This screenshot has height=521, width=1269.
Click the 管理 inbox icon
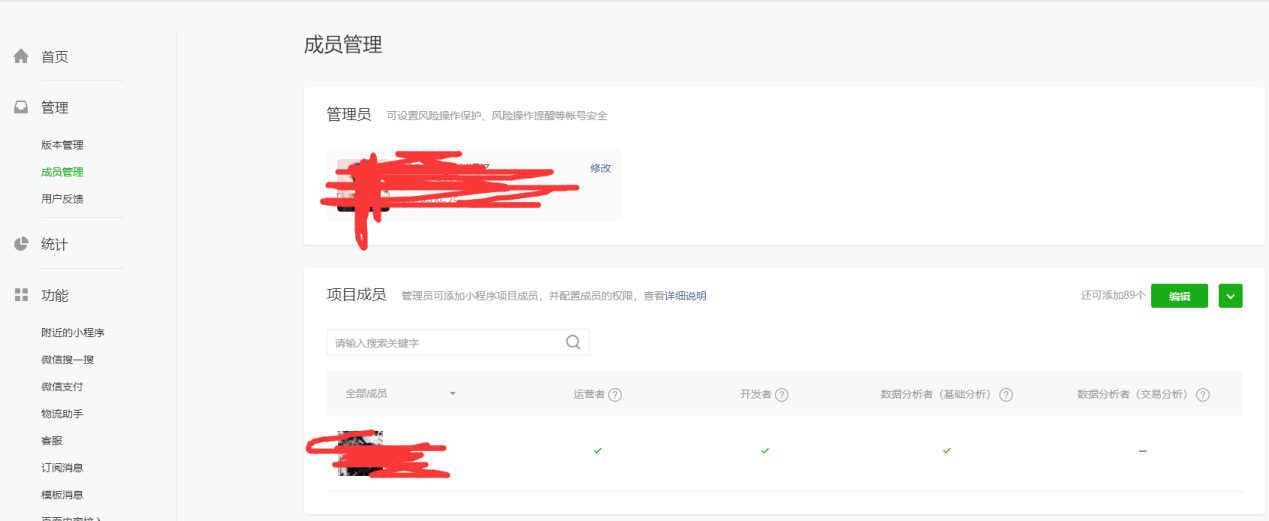tap(21, 108)
